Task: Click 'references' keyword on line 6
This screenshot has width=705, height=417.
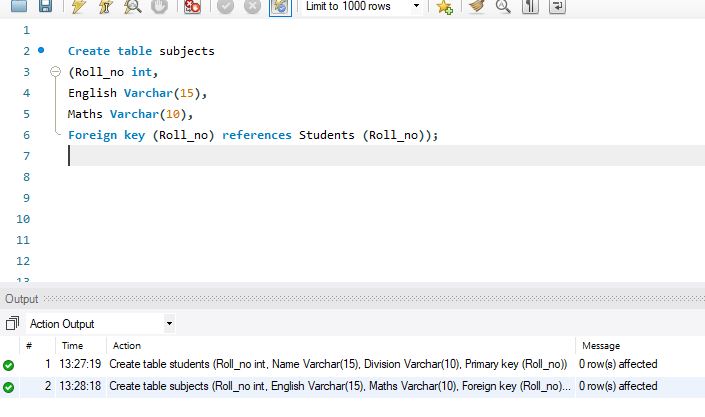Action: pyautogui.click(x=257, y=135)
